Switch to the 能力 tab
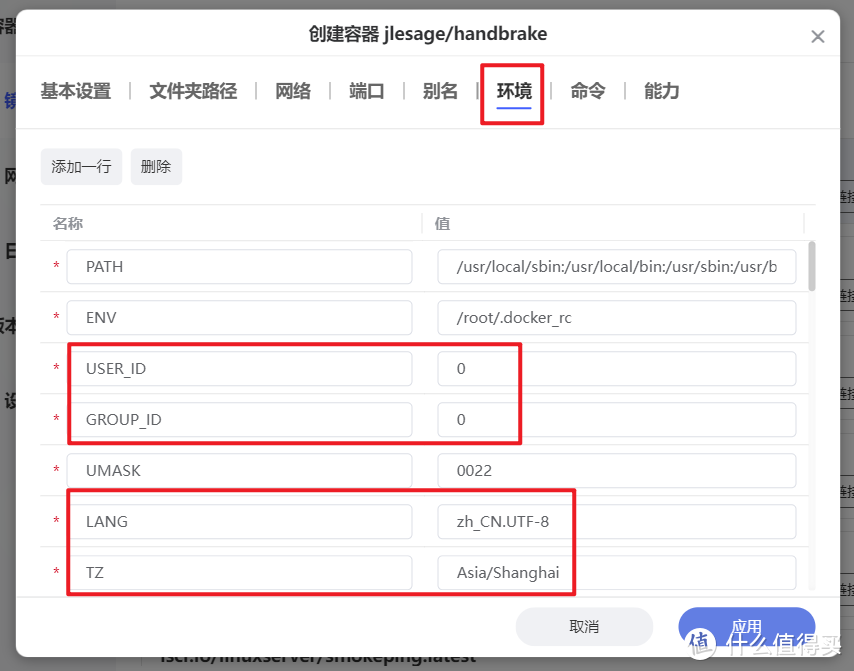 tap(661, 90)
